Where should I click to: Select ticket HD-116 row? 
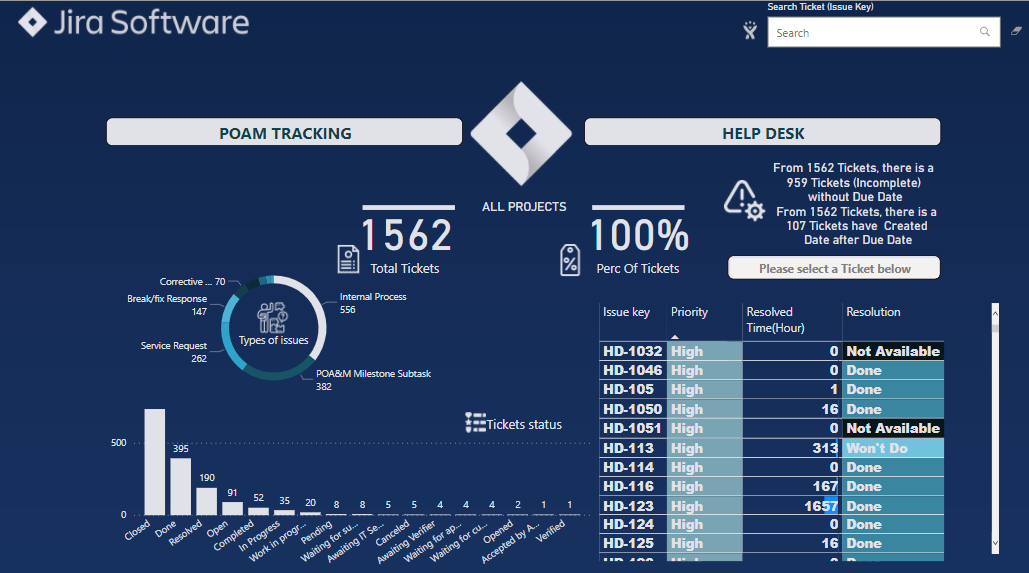tap(772, 486)
